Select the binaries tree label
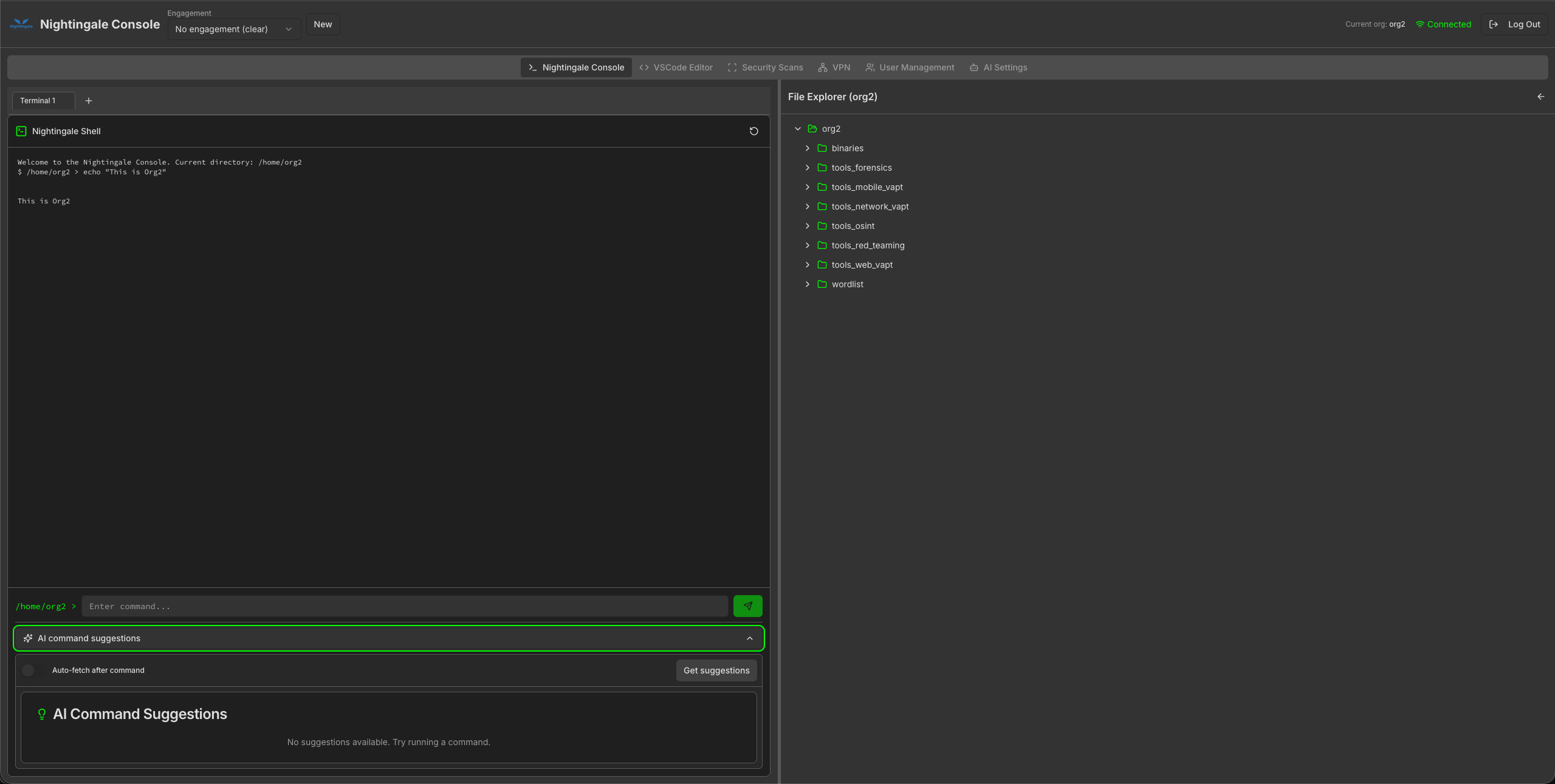The image size is (1555, 784). (847, 148)
